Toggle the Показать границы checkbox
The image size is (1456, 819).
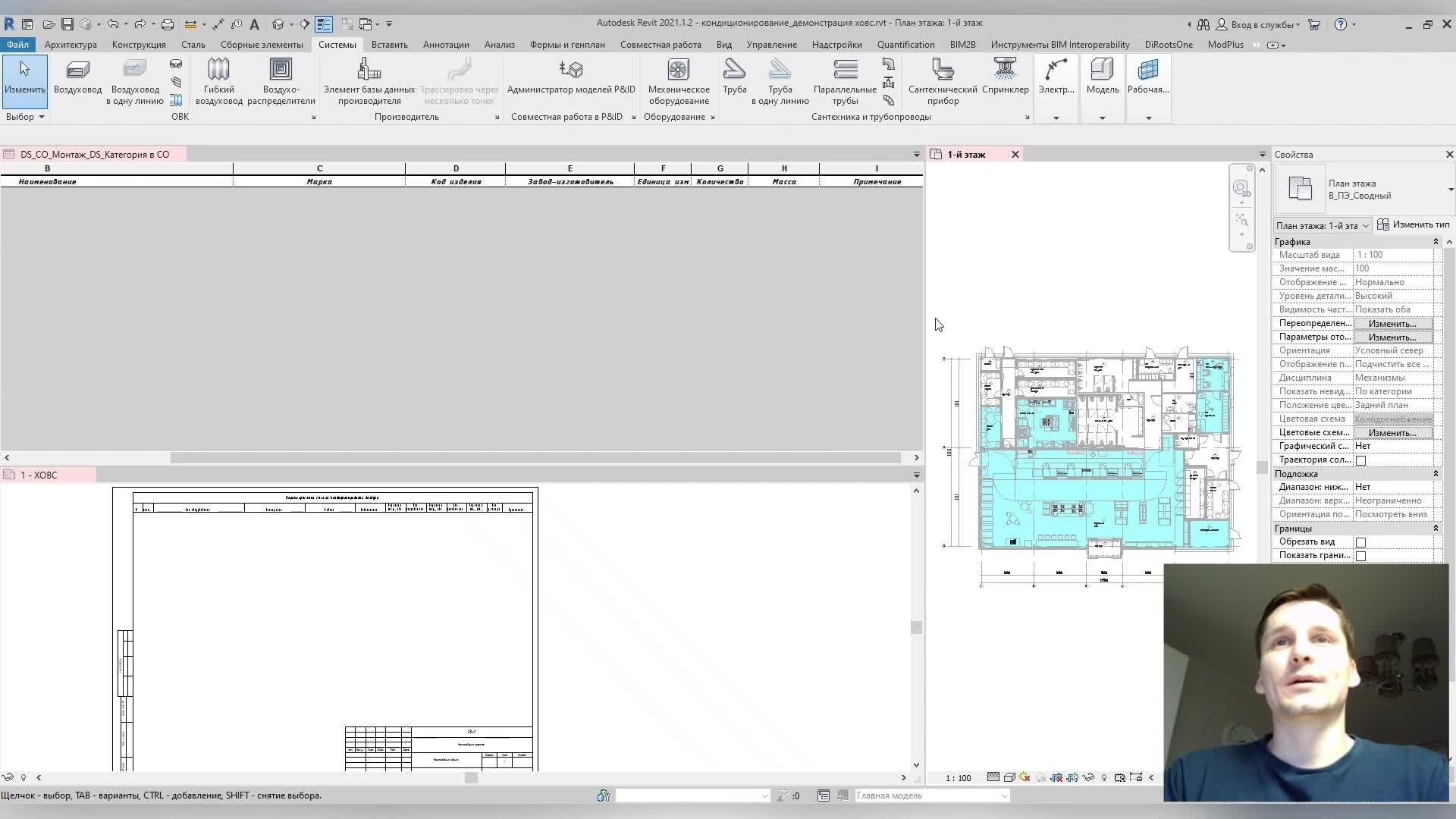tap(1360, 556)
